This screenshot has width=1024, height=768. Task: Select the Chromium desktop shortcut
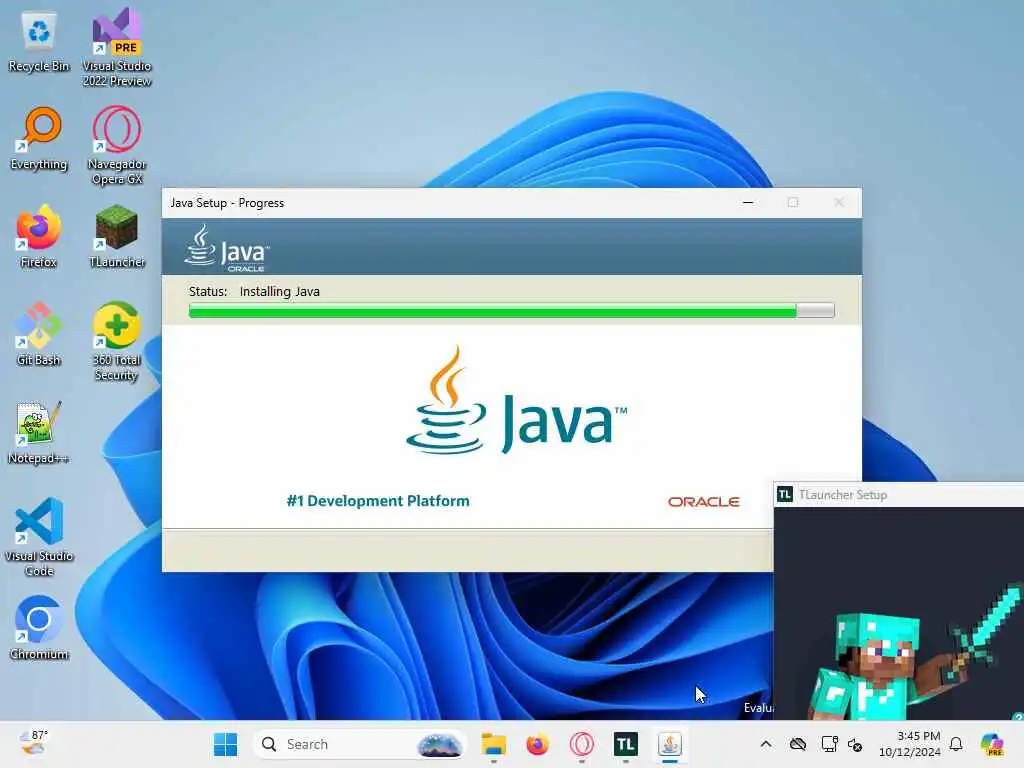click(x=39, y=628)
